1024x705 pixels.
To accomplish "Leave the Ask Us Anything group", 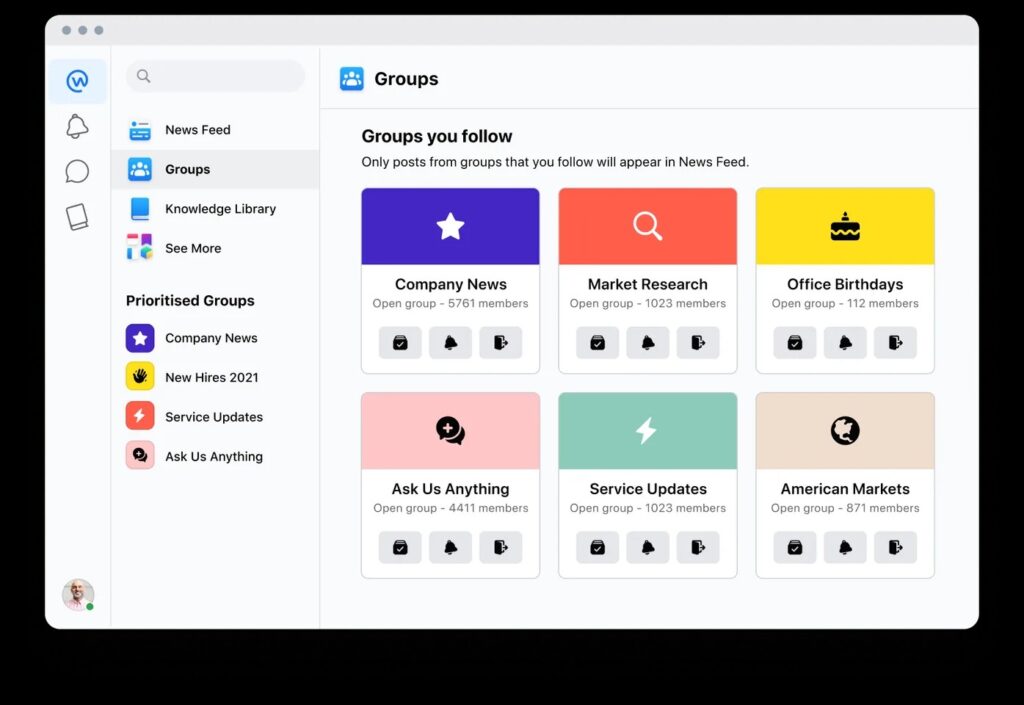I will click(500, 547).
